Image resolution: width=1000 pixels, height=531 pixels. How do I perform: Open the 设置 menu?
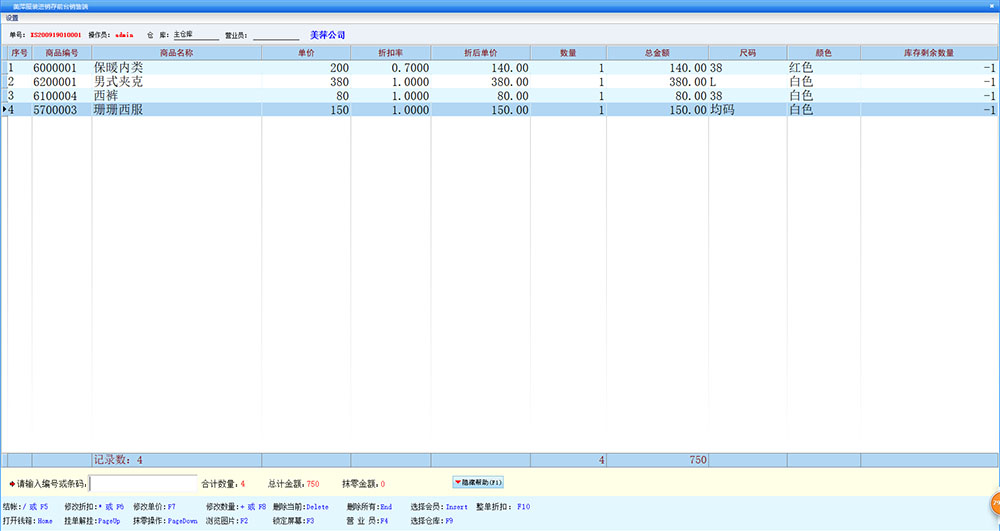tap(12, 18)
